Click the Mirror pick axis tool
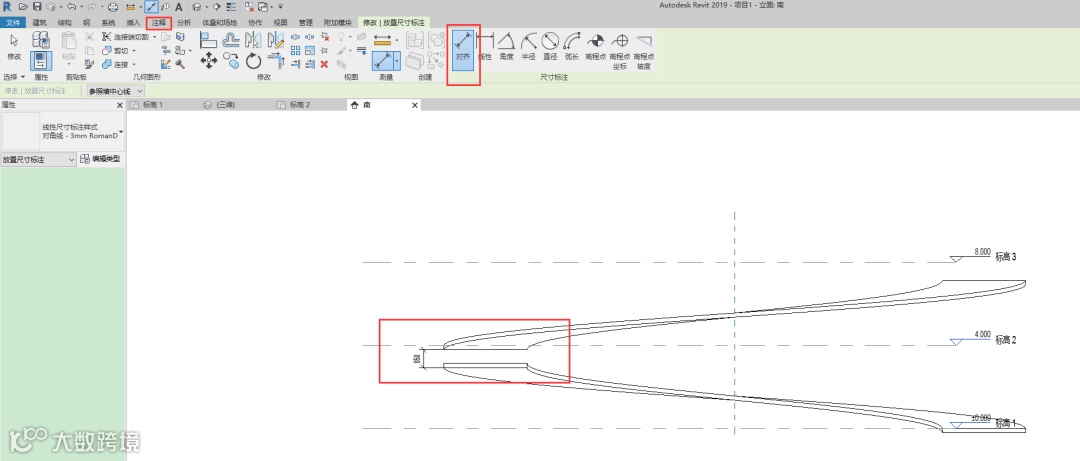This screenshot has height=461, width=1080. [253, 39]
